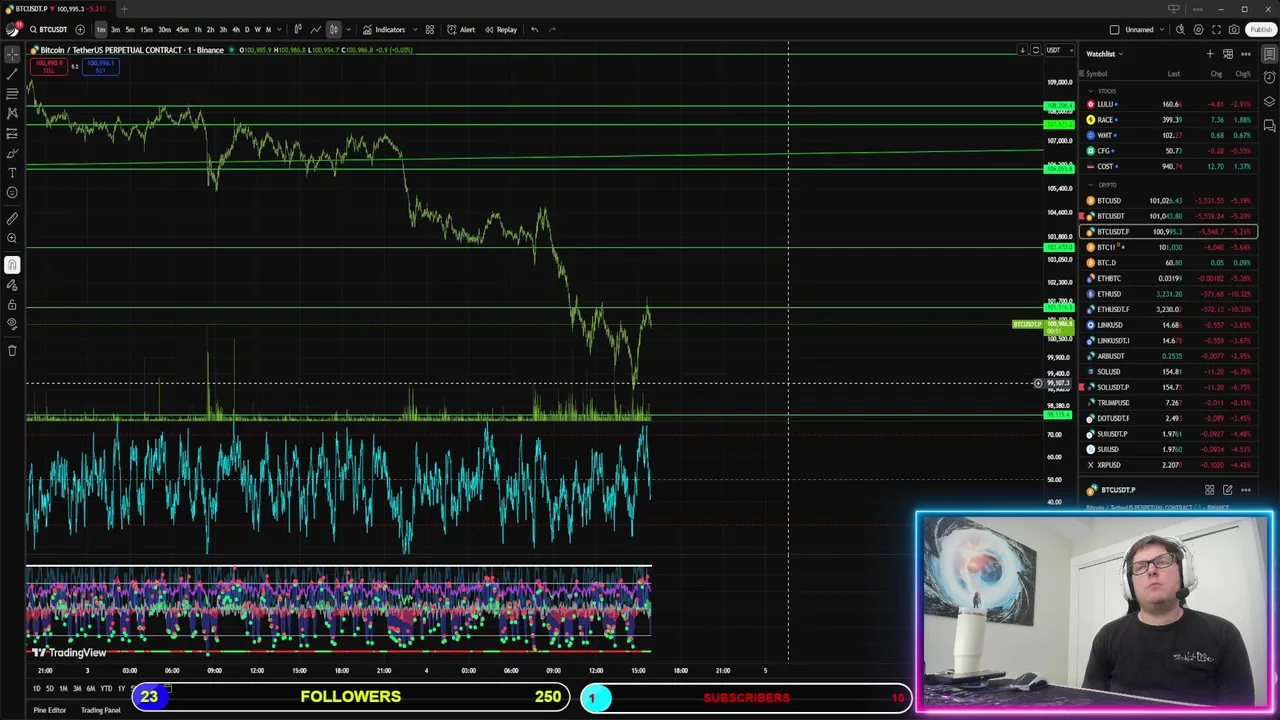Undo the last chart action
The width and height of the screenshot is (1280, 720).
point(534,30)
